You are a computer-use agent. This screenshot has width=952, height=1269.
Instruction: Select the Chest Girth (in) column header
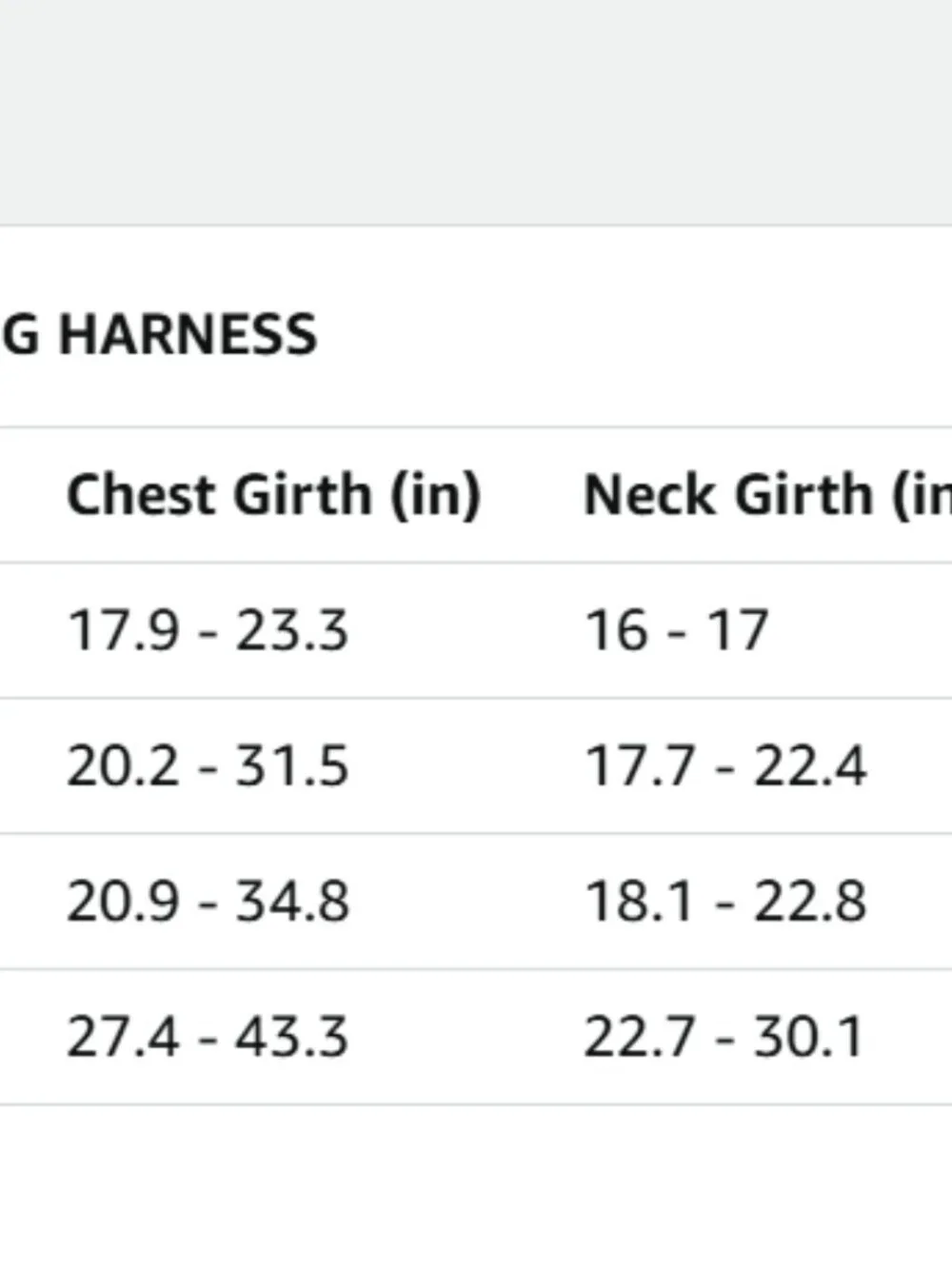274,495
